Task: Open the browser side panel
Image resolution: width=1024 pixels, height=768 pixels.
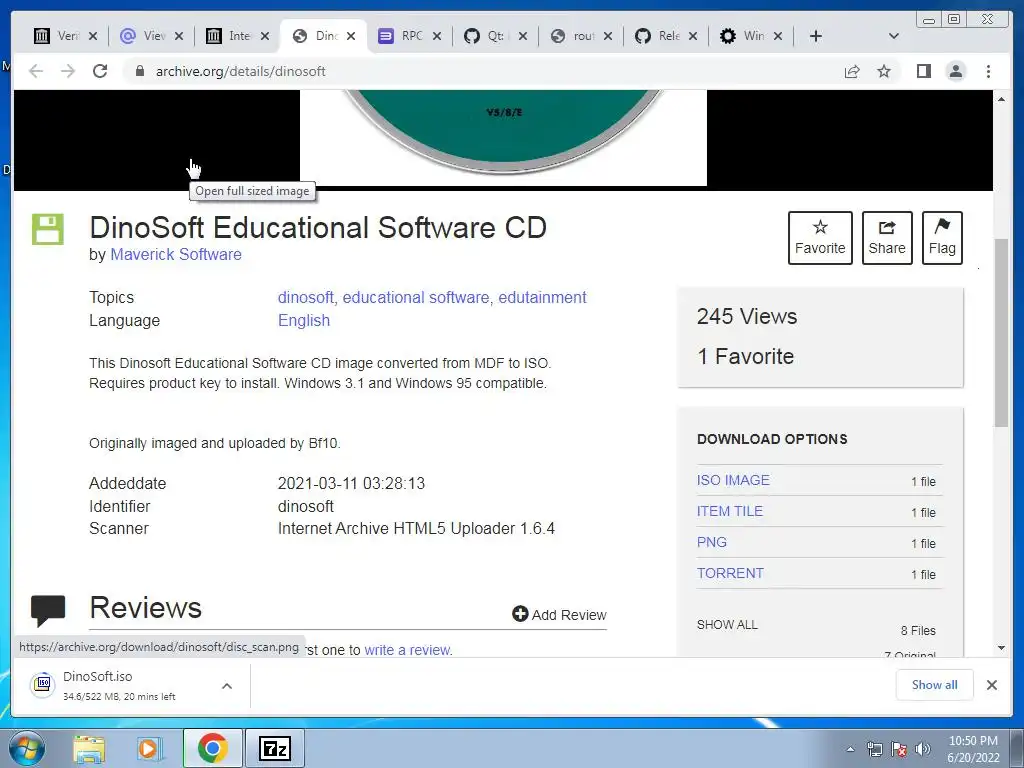Action: (923, 71)
